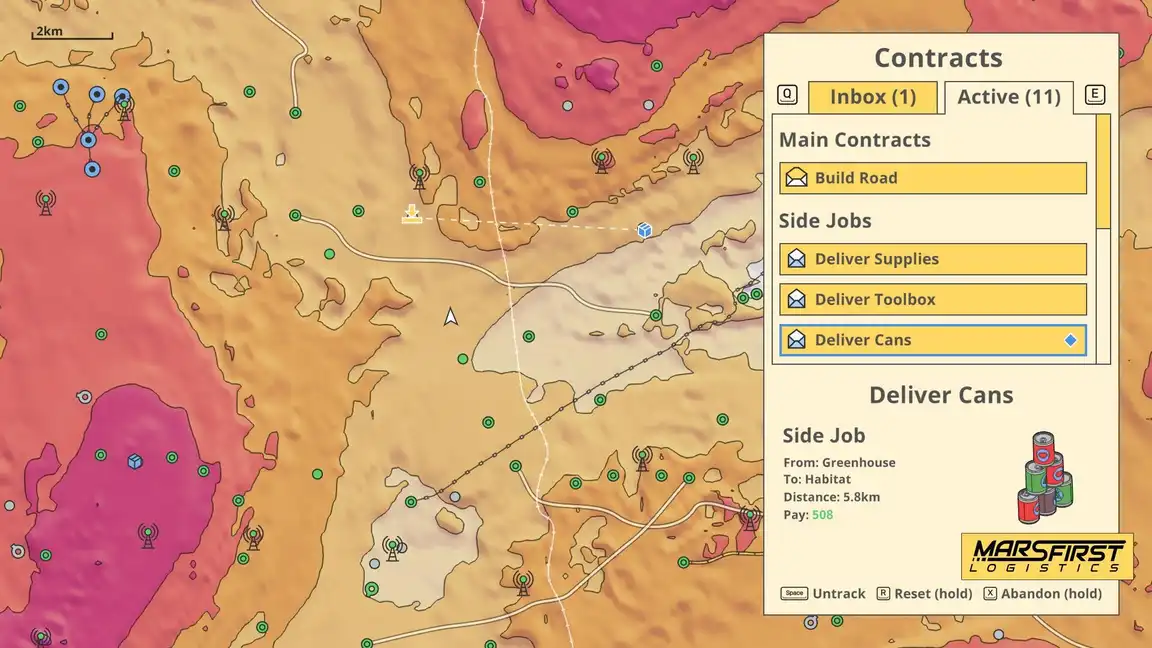Image resolution: width=1152 pixels, height=648 pixels.
Task: Click the white player arrow marker on map
Action: pyautogui.click(x=451, y=317)
